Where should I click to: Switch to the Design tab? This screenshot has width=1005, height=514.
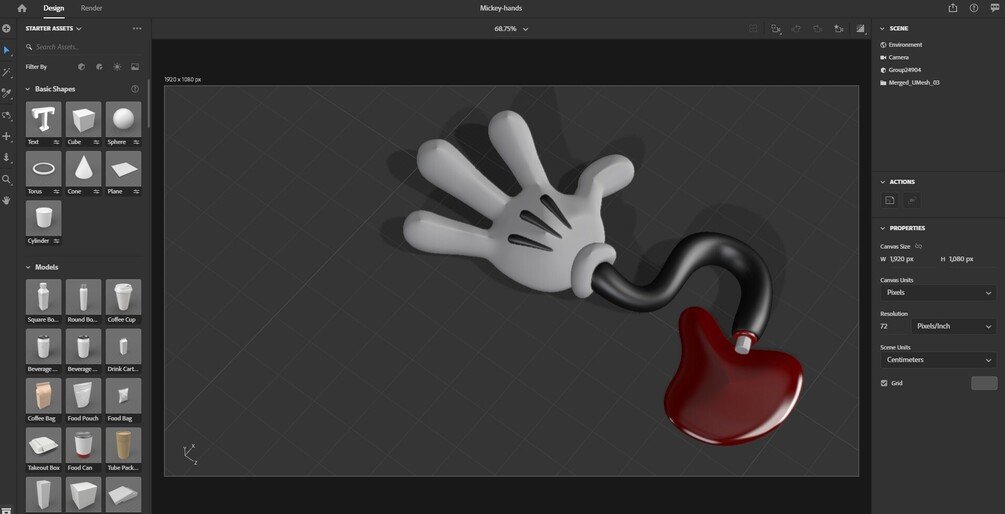coord(54,8)
